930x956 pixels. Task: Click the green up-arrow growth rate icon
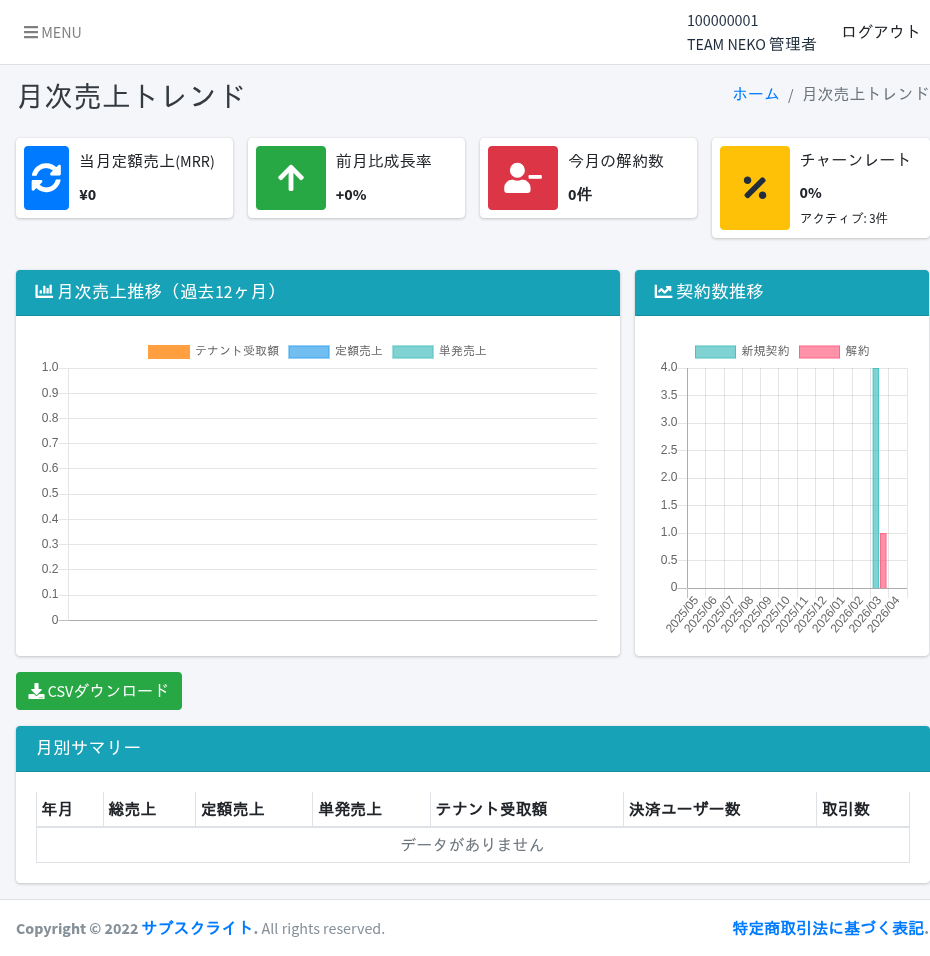tap(290, 177)
